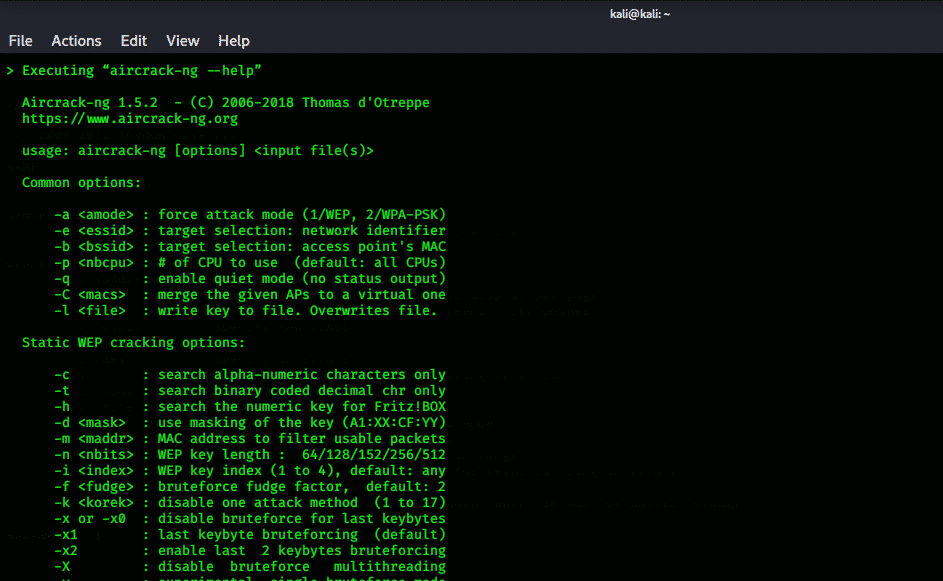Click 'search the numeric key for Fritz!BOX' line
This screenshot has height=581, width=943.
[x=250, y=407]
